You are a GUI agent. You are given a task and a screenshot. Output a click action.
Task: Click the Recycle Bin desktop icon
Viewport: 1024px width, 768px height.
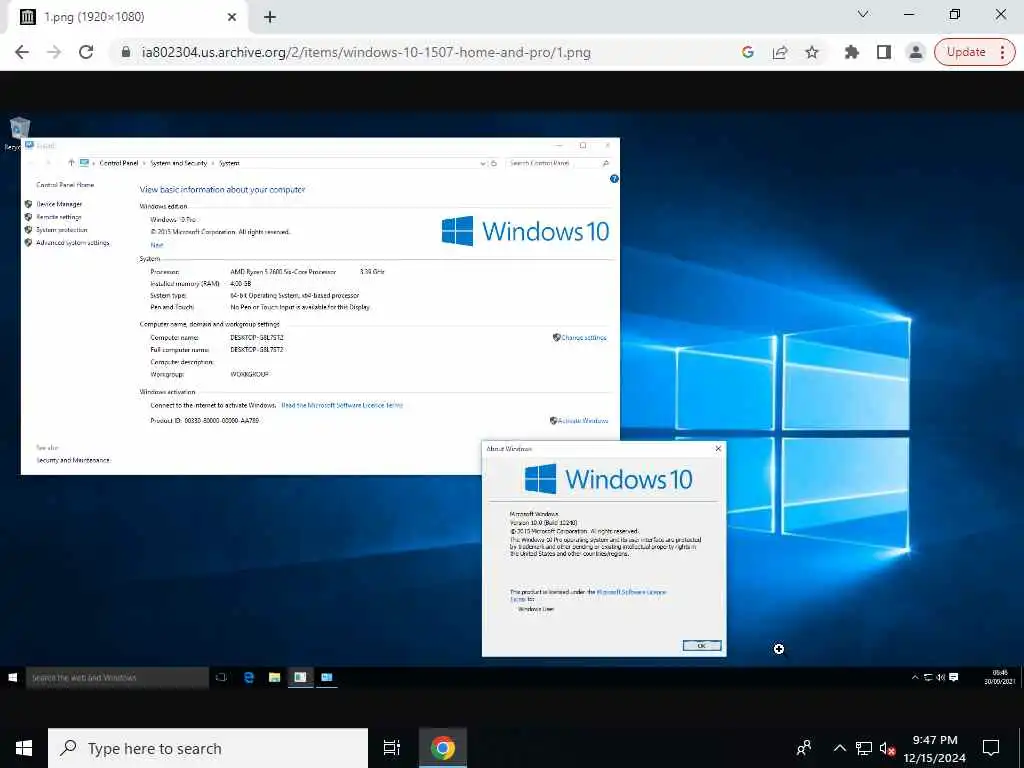pos(18,133)
